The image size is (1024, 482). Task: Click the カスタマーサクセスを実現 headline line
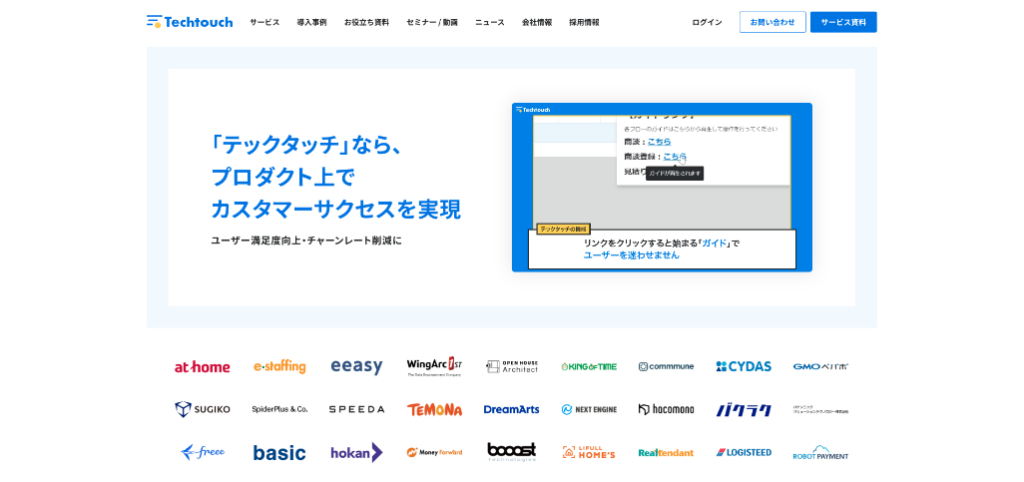[336, 210]
